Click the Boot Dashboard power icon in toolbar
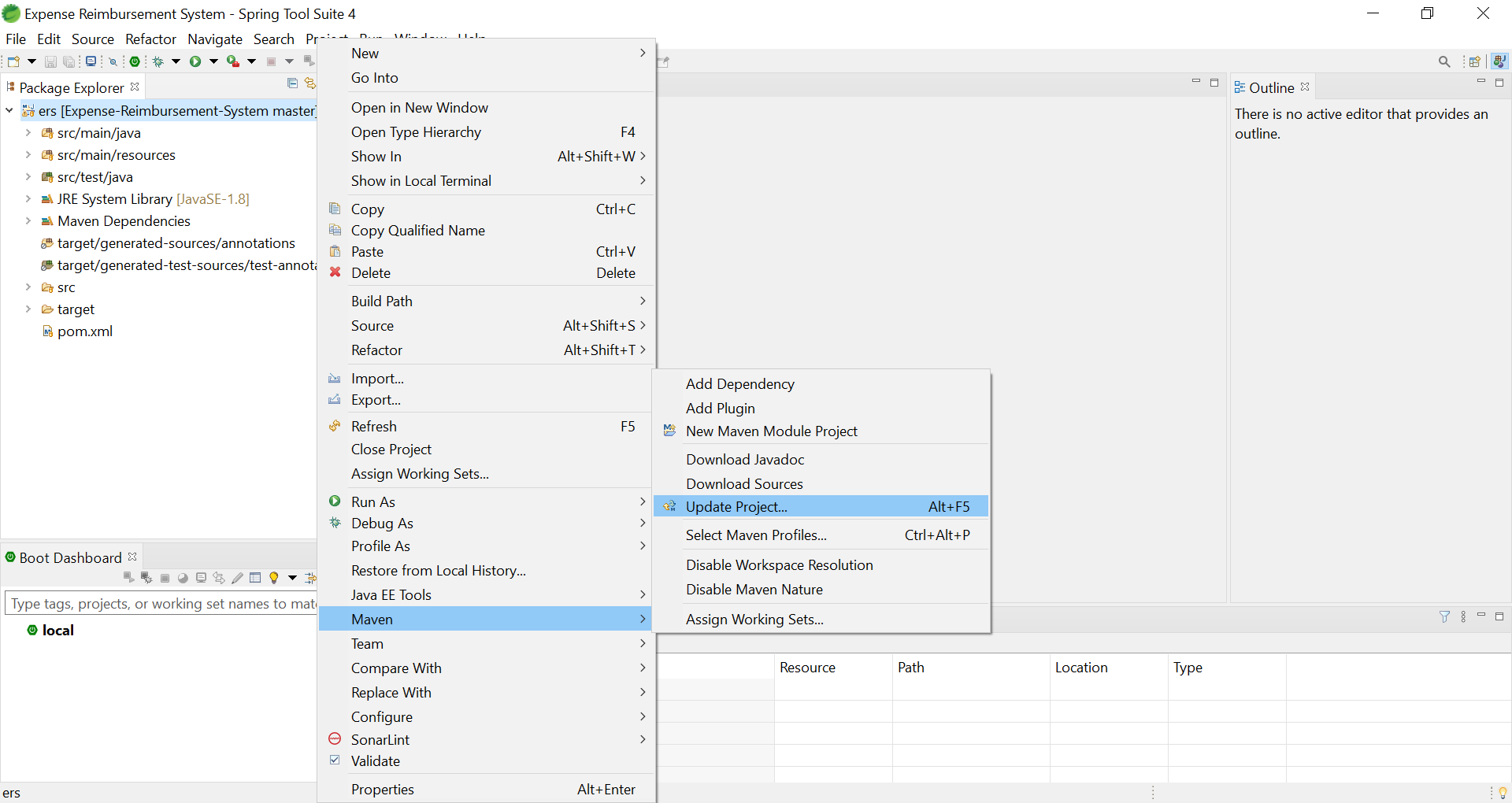Screen dimensions: 1512x803 [135, 61]
